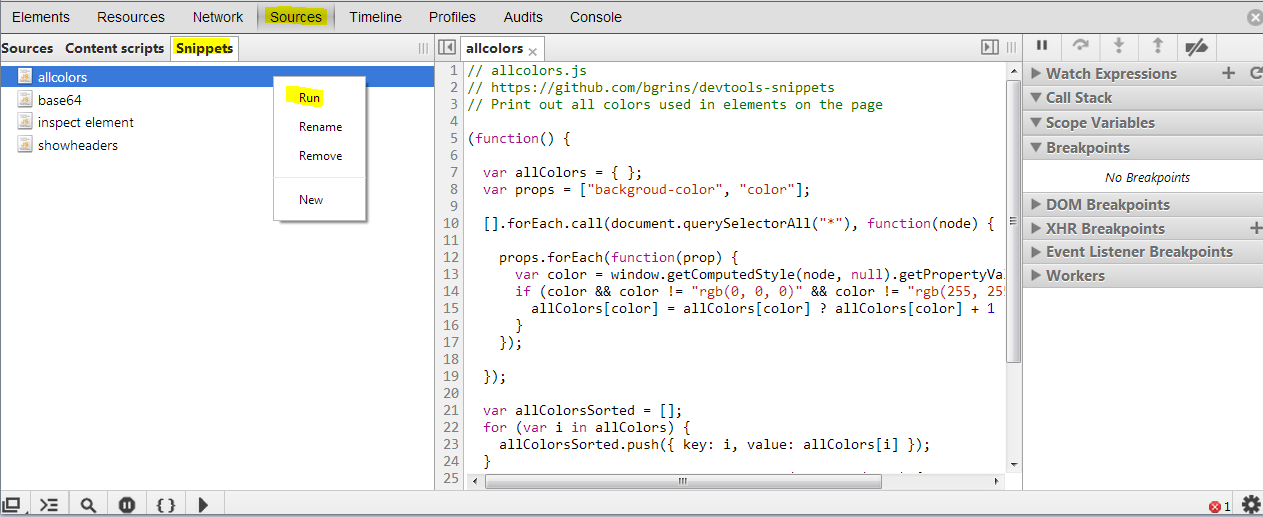Open the Network panel
1263x517 pixels.
point(218,17)
